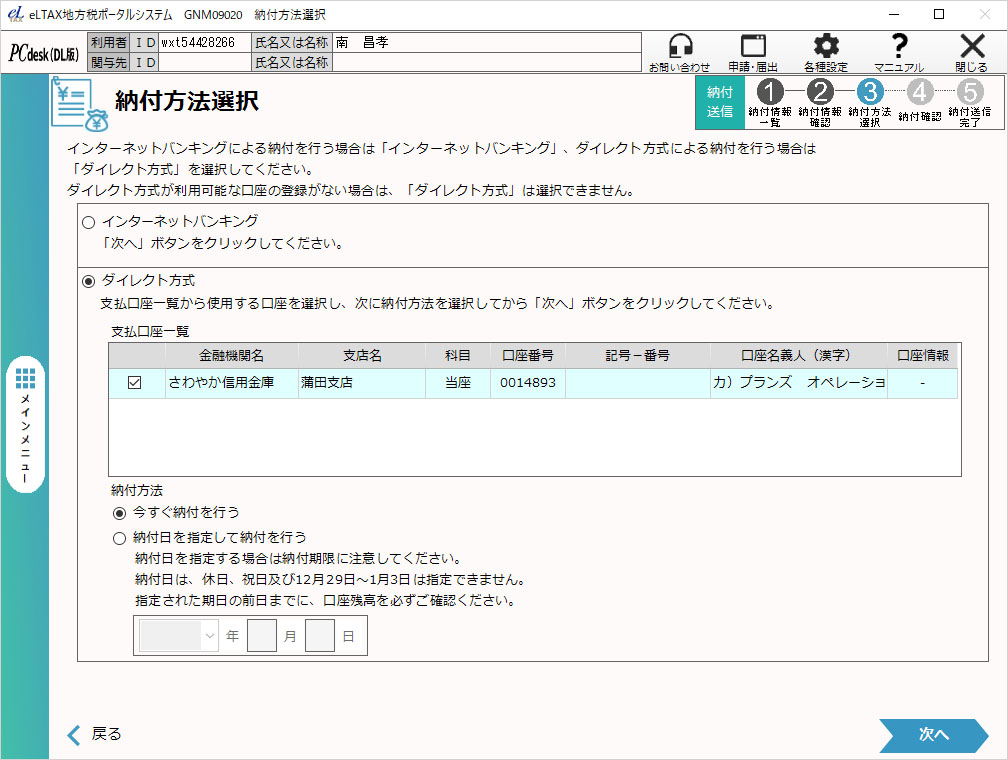Choose 納付日を指定して納付を行う option
Screen dimensions: 1008x760
(x=120, y=538)
